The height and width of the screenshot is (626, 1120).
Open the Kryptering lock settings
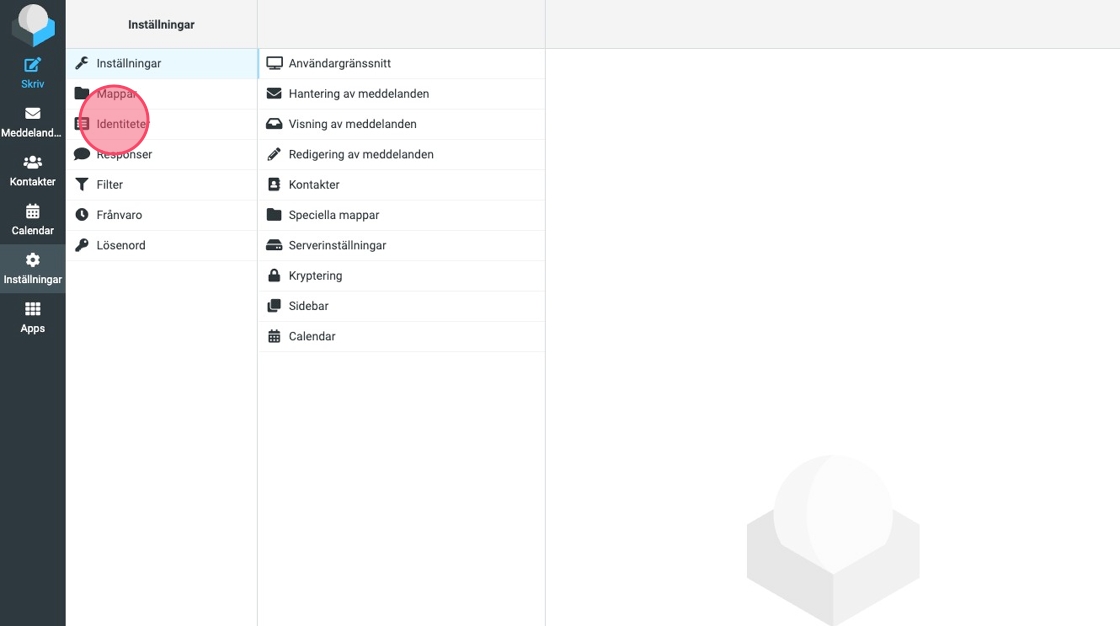(315, 276)
